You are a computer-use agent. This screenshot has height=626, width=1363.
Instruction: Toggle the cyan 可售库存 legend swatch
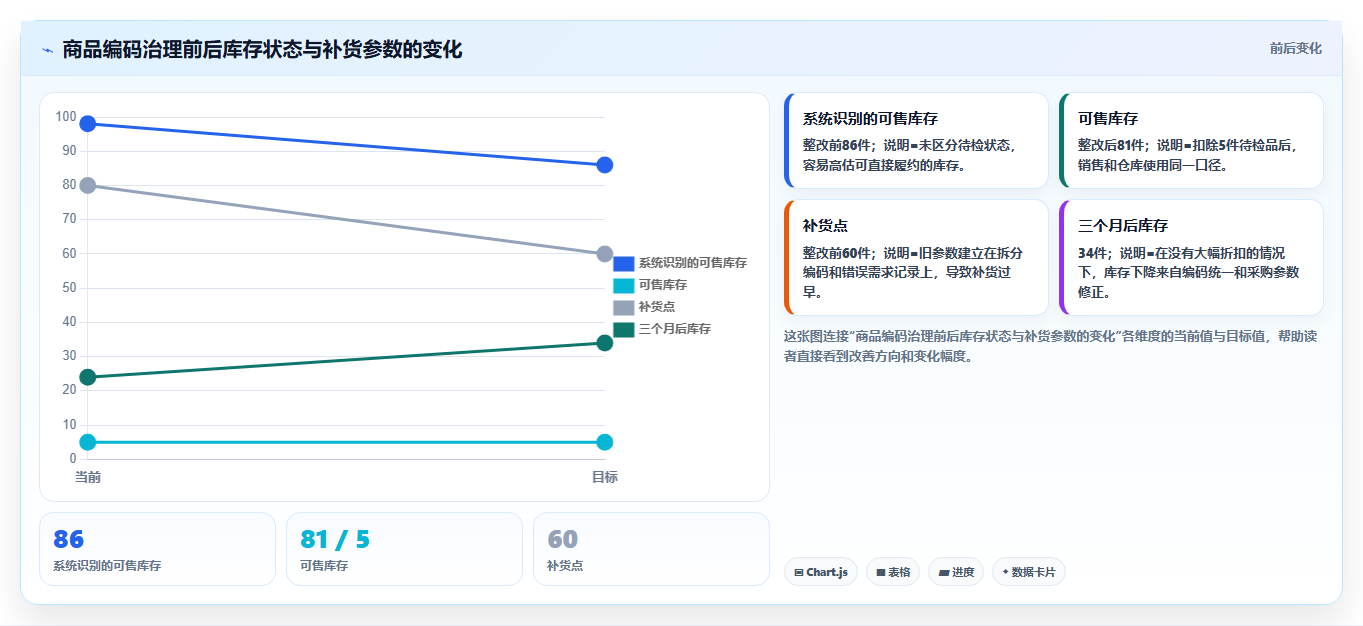point(623,285)
